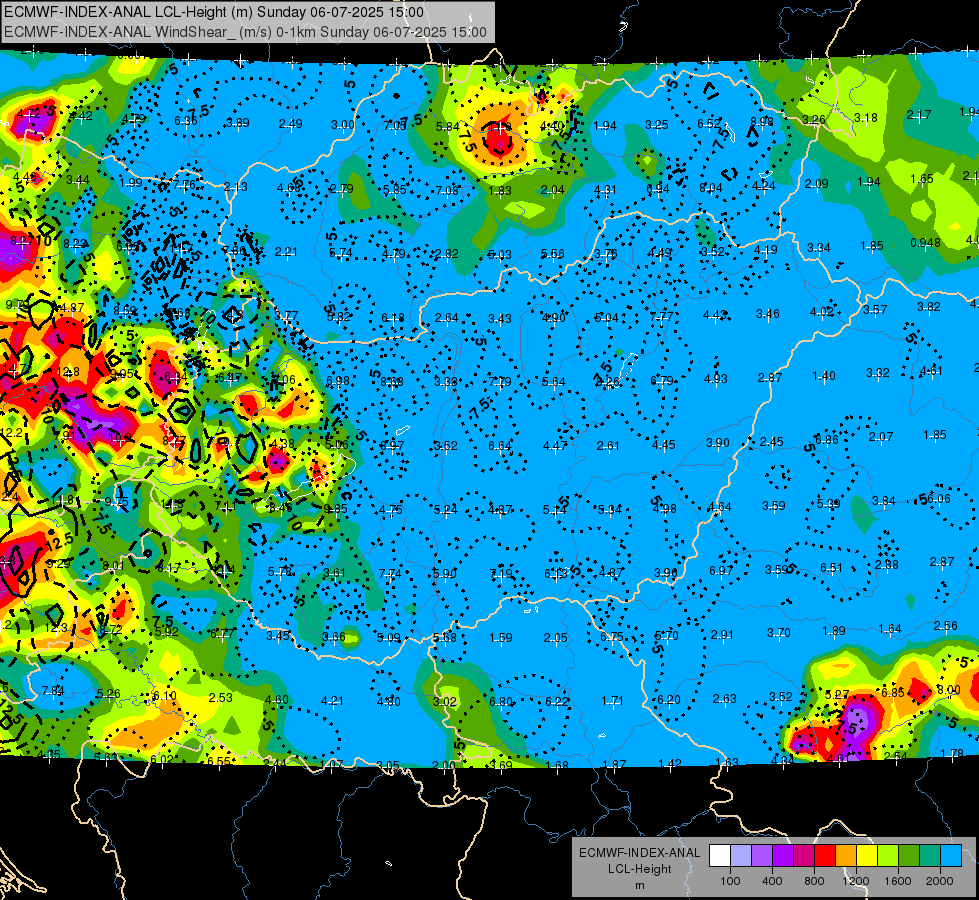979x900 pixels.
Task: Click the grid value '3.34'
Action: click(819, 248)
